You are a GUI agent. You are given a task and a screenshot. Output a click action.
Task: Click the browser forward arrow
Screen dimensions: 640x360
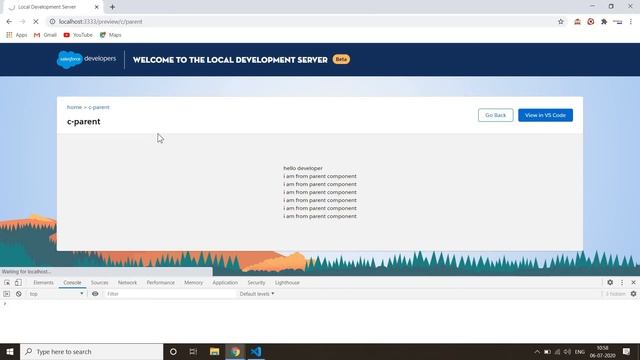(22, 22)
